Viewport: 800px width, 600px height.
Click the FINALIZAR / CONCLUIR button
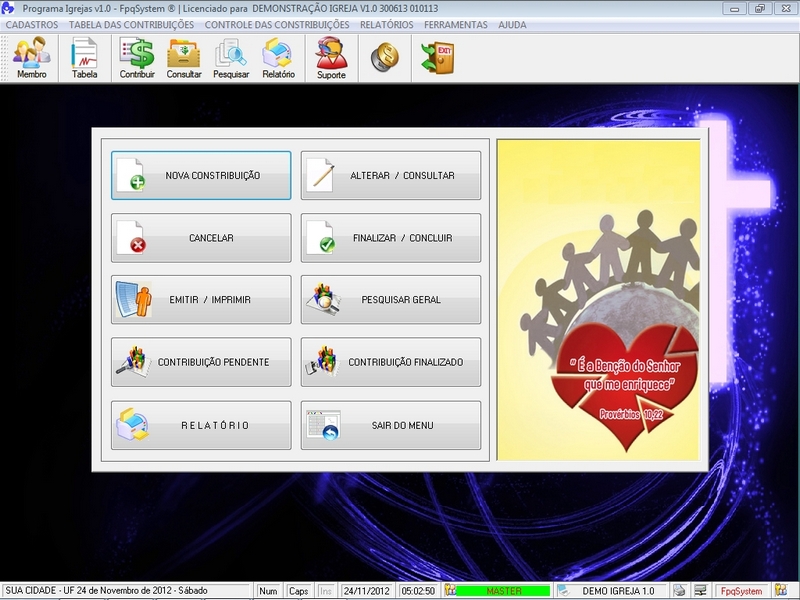(391, 238)
